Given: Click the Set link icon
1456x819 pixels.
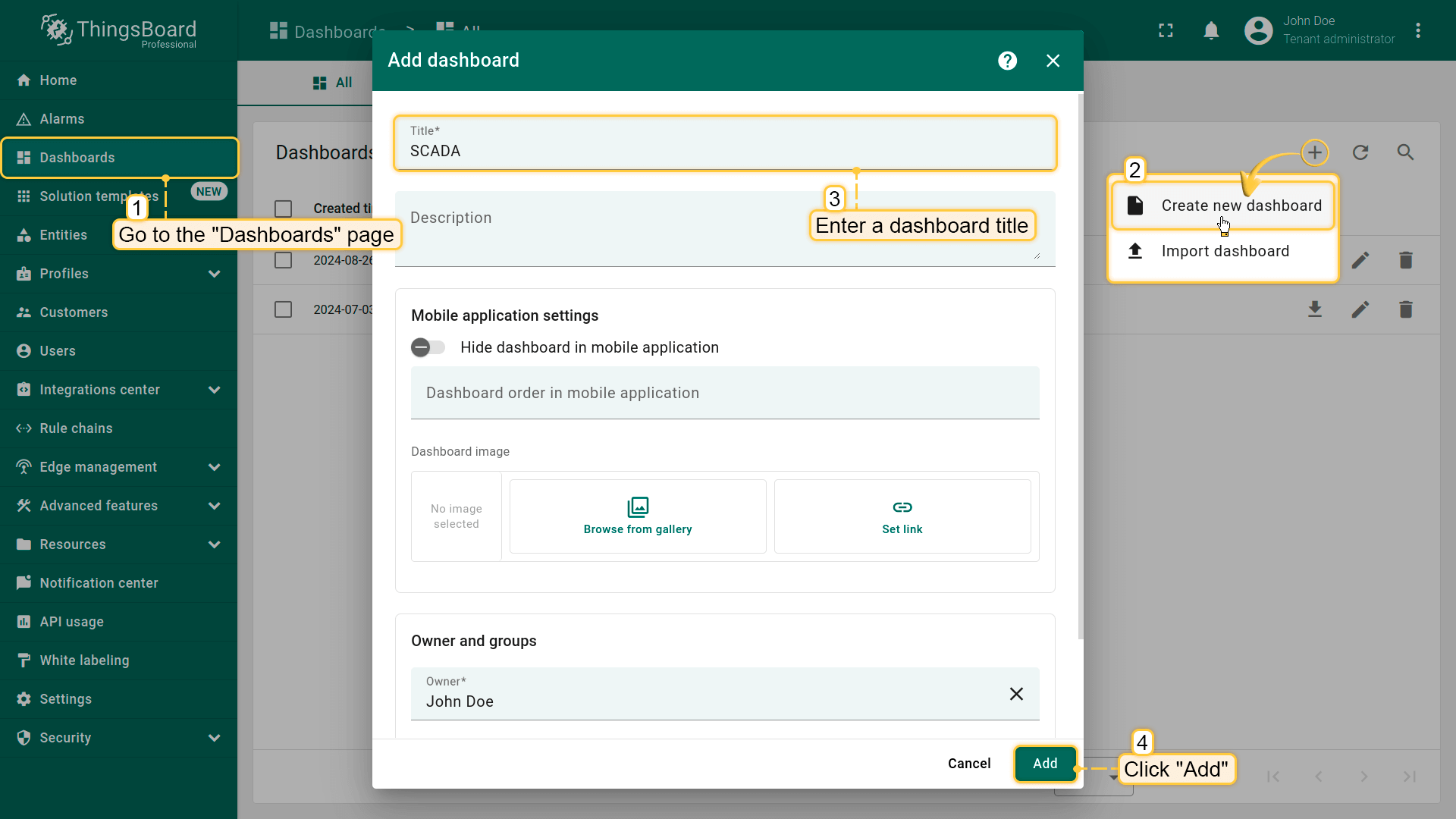Looking at the screenshot, I should click(902, 507).
